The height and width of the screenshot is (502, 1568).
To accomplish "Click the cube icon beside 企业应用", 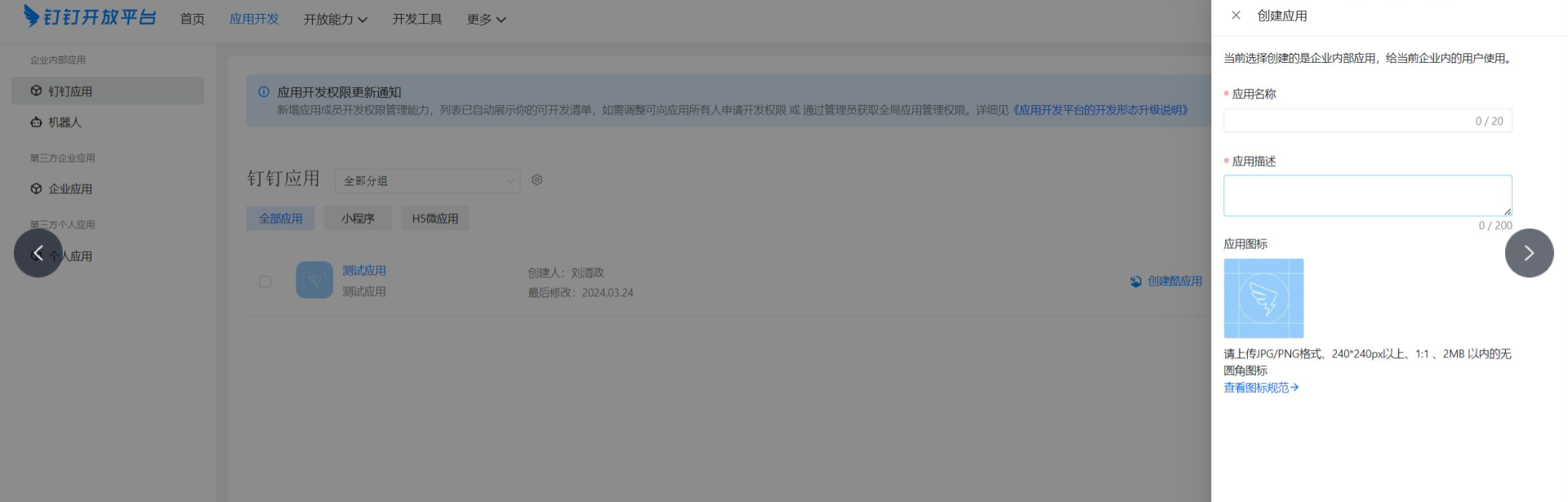I will click(36, 189).
